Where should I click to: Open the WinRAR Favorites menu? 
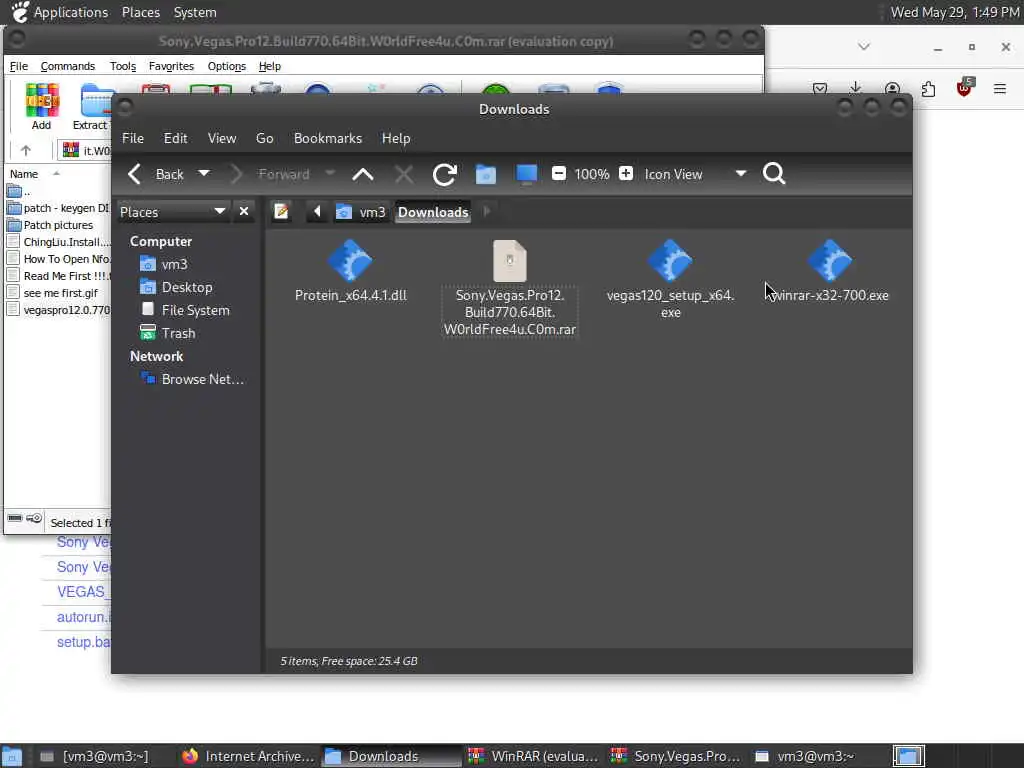coord(171,66)
